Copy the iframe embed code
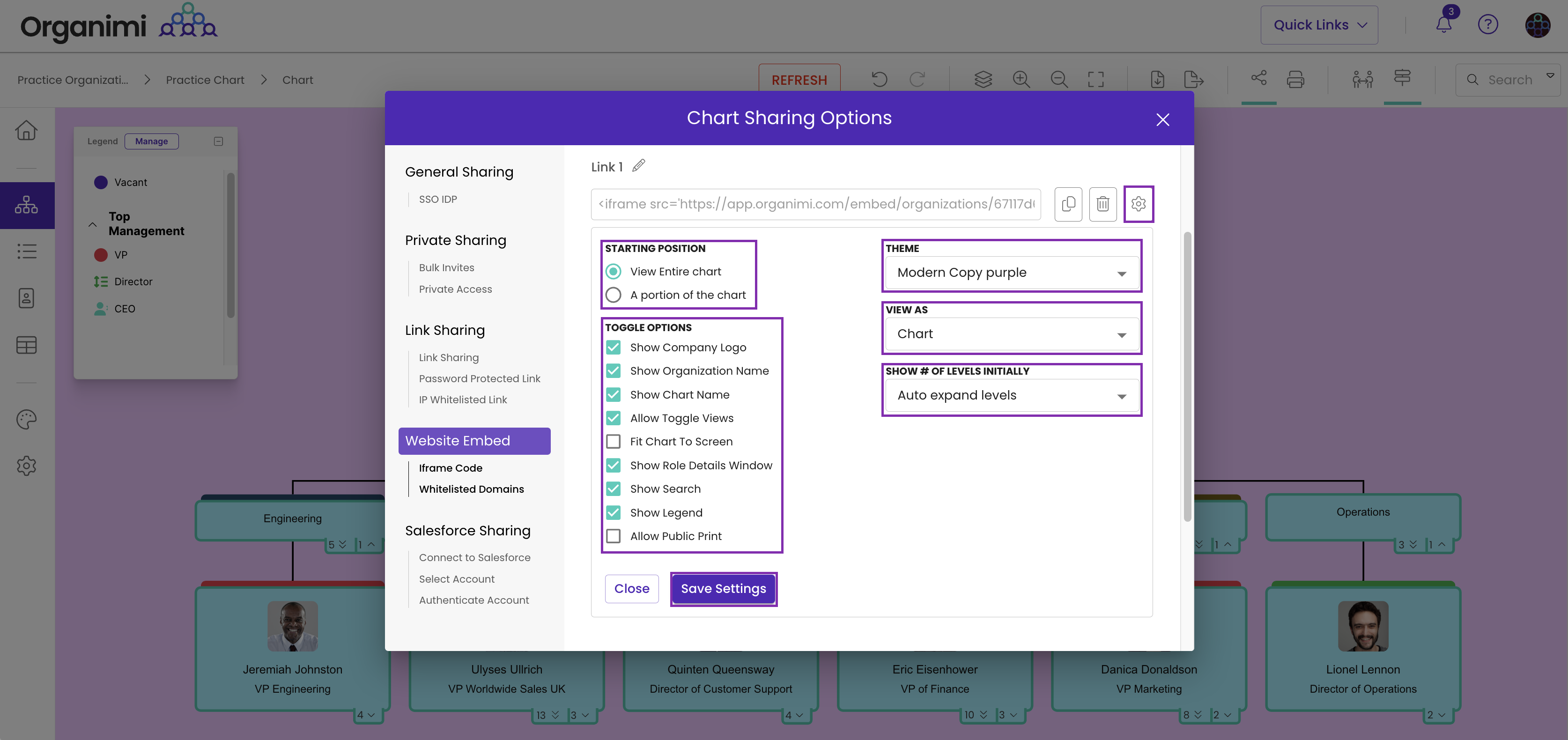Image resolution: width=1568 pixels, height=740 pixels. [x=1068, y=204]
